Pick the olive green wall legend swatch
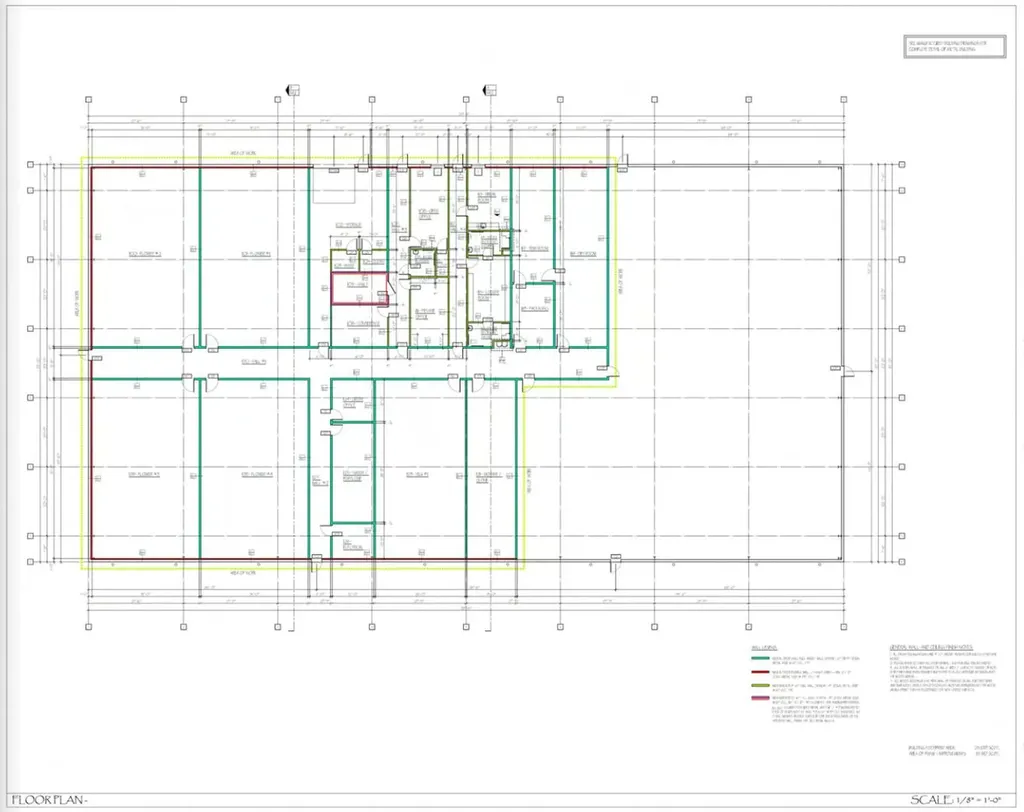The height and width of the screenshot is (812, 1024). 760,685
